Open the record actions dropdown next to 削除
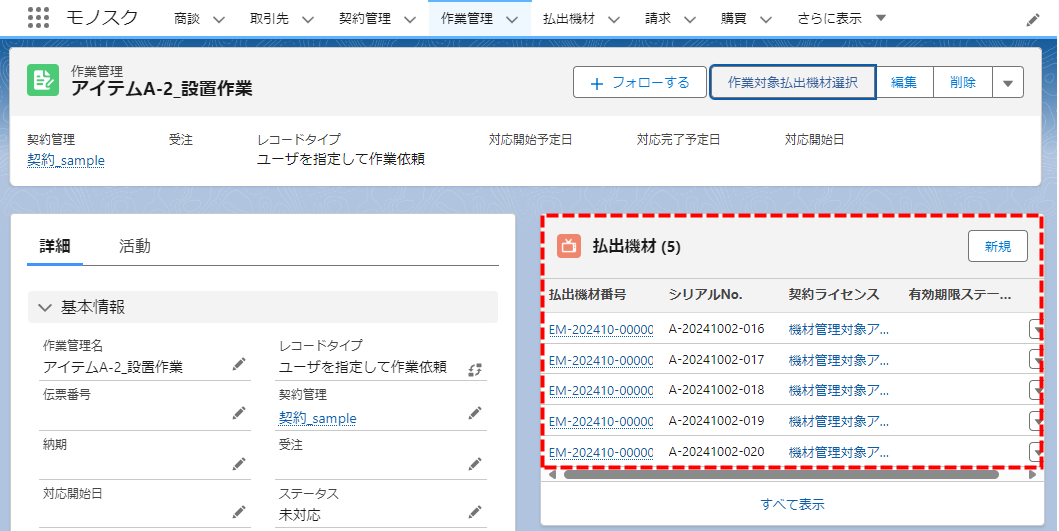Screen dimensions: 1059x531 (1007, 83)
